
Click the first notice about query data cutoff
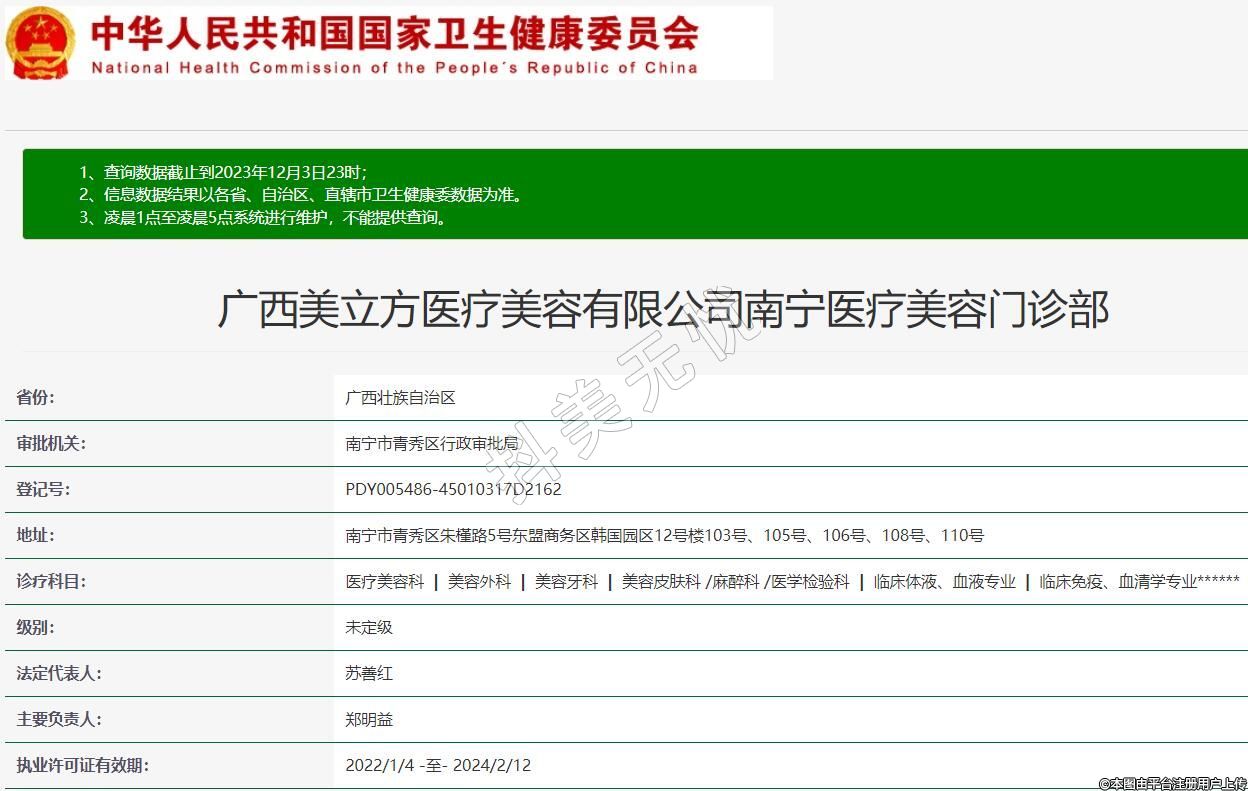(x=223, y=171)
